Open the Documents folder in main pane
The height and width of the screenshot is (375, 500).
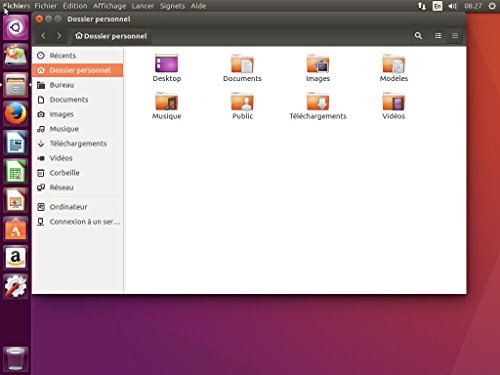(242, 63)
